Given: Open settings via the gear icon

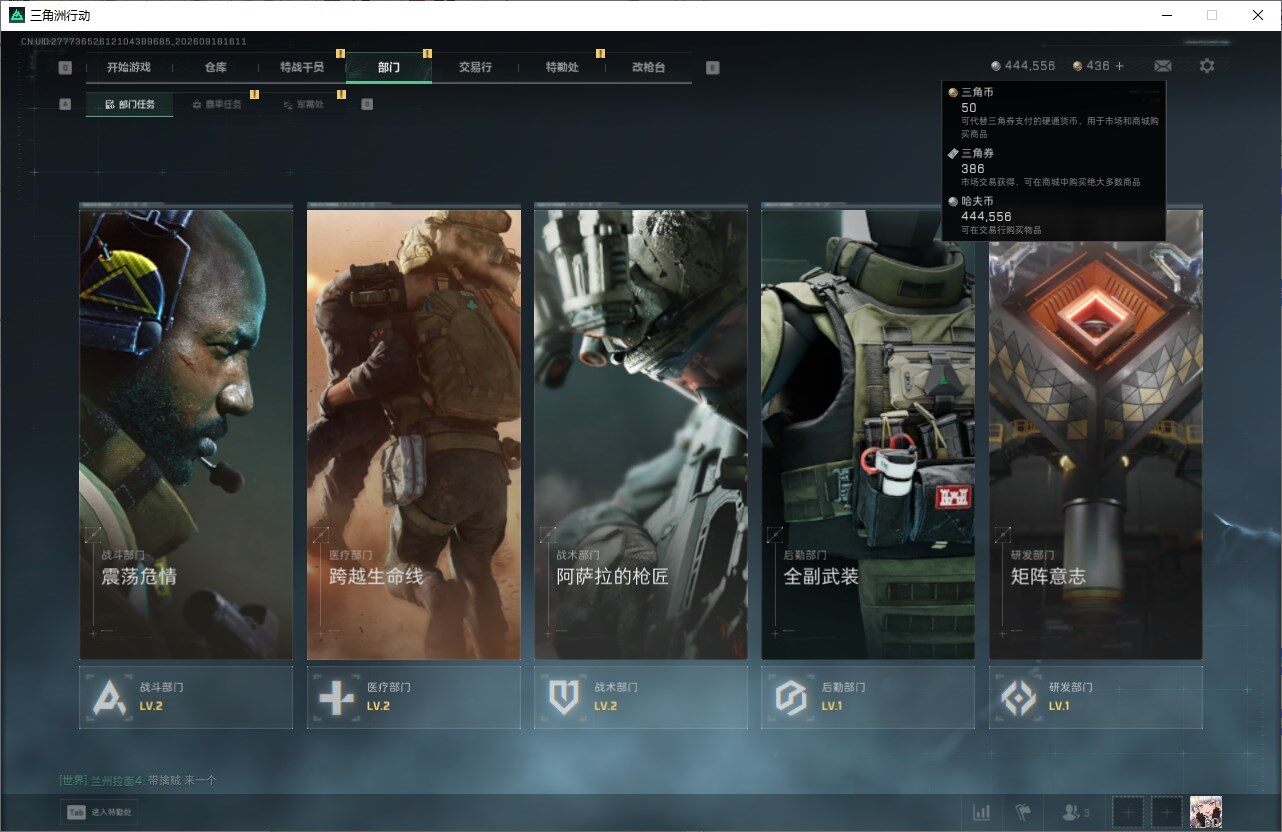Looking at the screenshot, I should click(x=1207, y=66).
